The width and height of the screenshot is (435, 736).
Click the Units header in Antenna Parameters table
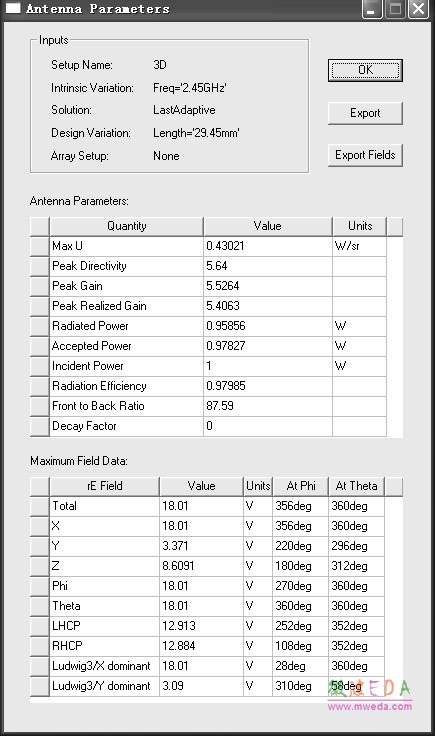(x=360, y=226)
